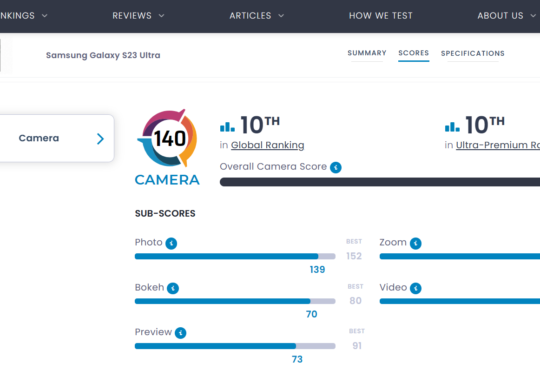Click the Preview score progress bar
Image resolution: width=540 pixels, height=370 pixels.
pos(235,346)
